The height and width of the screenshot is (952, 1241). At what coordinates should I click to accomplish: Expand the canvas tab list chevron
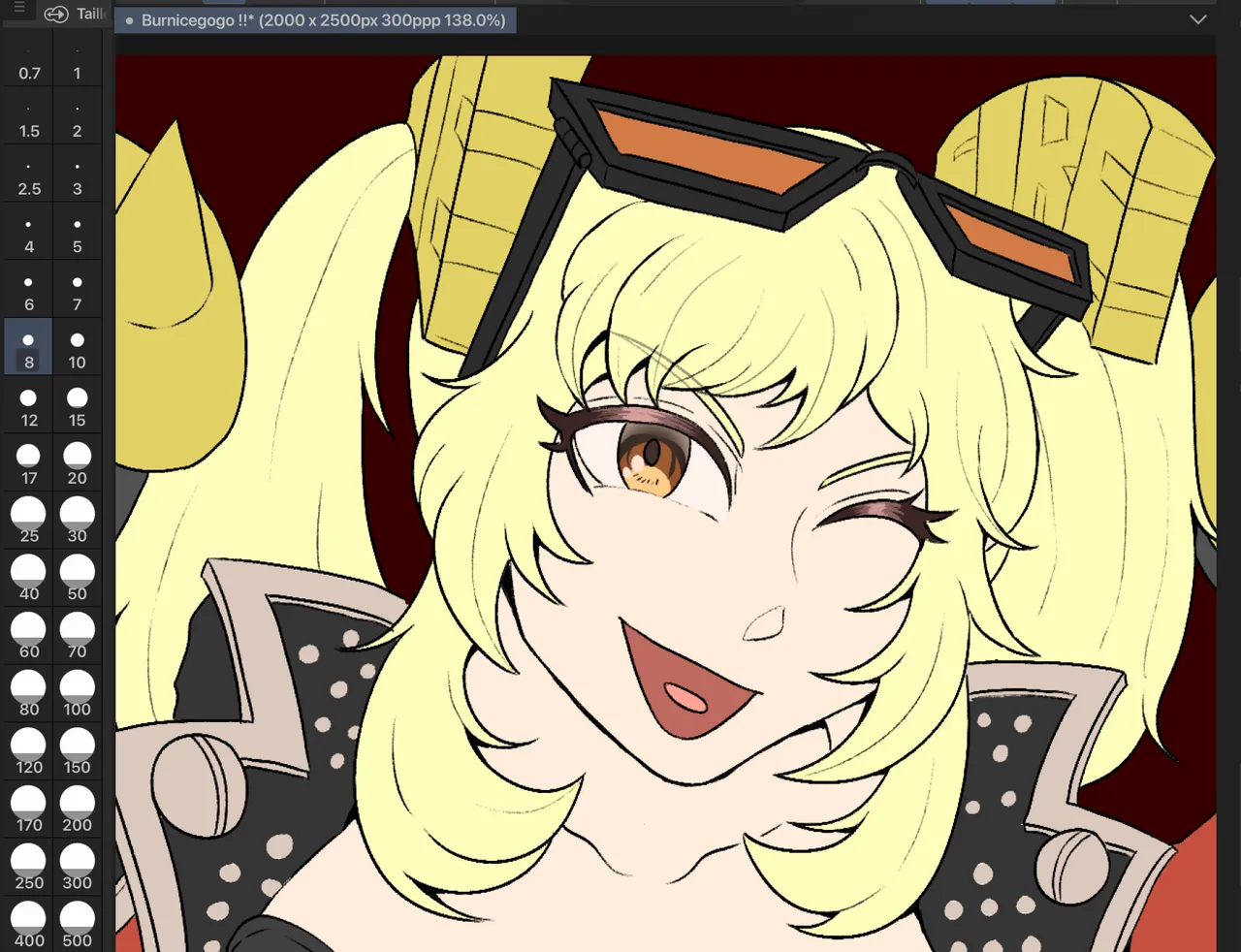(x=1198, y=19)
